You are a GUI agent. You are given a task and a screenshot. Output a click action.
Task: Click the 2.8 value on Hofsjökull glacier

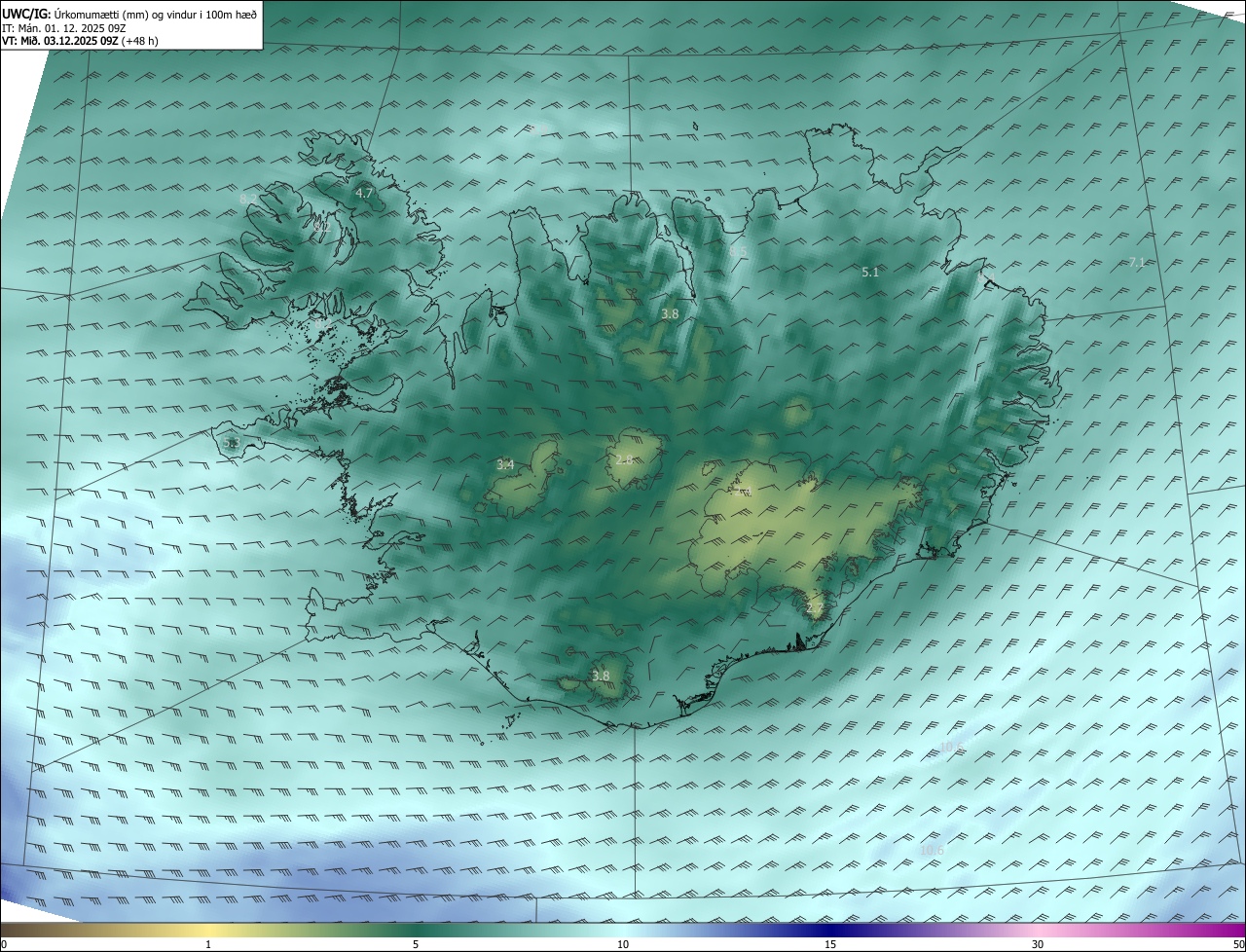[x=624, y=459]
